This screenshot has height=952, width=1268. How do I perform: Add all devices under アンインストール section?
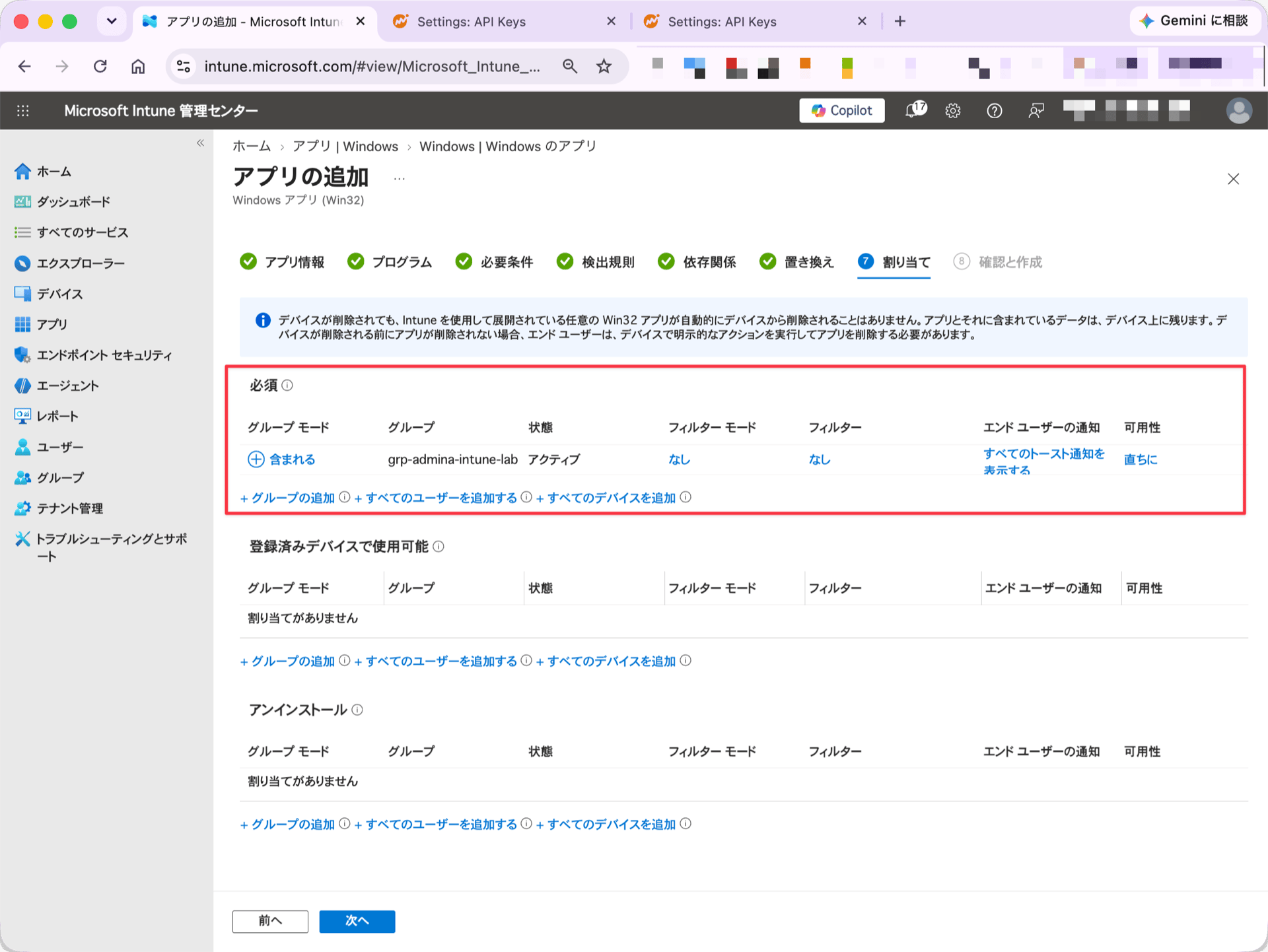(606, 824)
